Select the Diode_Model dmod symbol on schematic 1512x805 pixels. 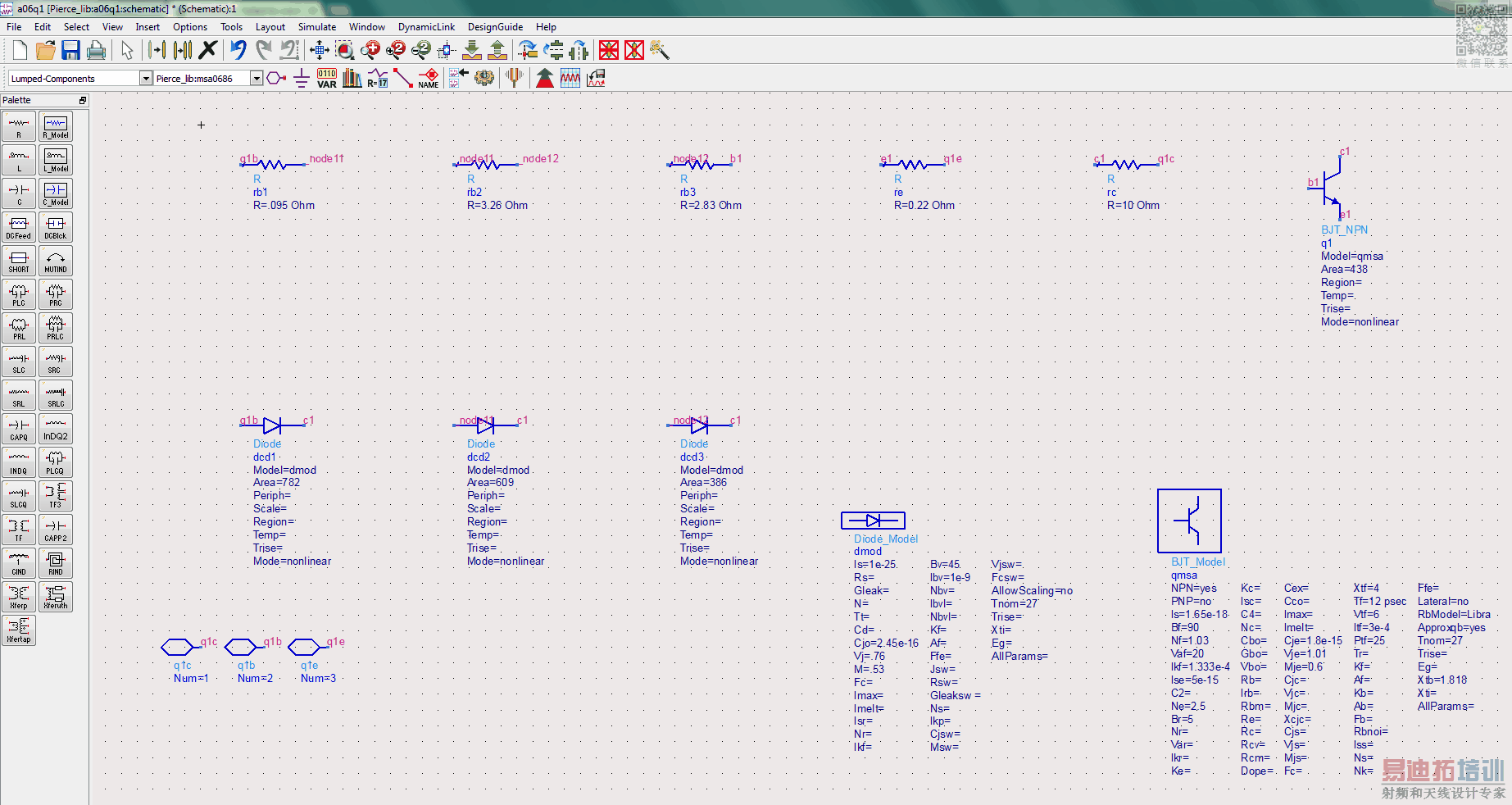pyautogui.click(x=873, y=521)
